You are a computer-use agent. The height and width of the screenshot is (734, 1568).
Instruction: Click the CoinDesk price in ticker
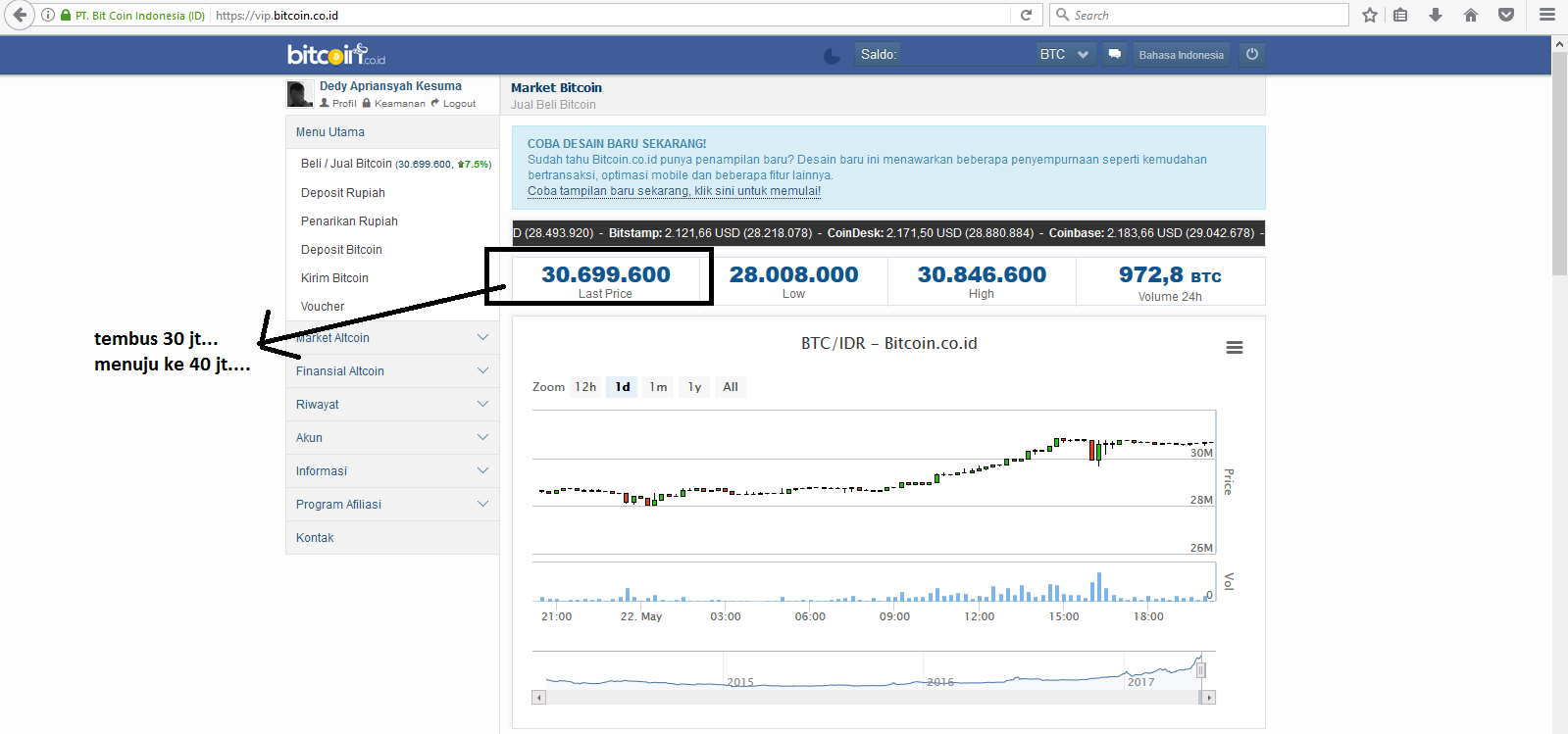[x=931, y=233]
